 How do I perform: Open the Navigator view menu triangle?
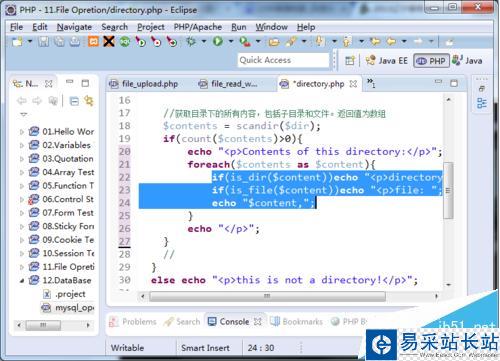23,115
